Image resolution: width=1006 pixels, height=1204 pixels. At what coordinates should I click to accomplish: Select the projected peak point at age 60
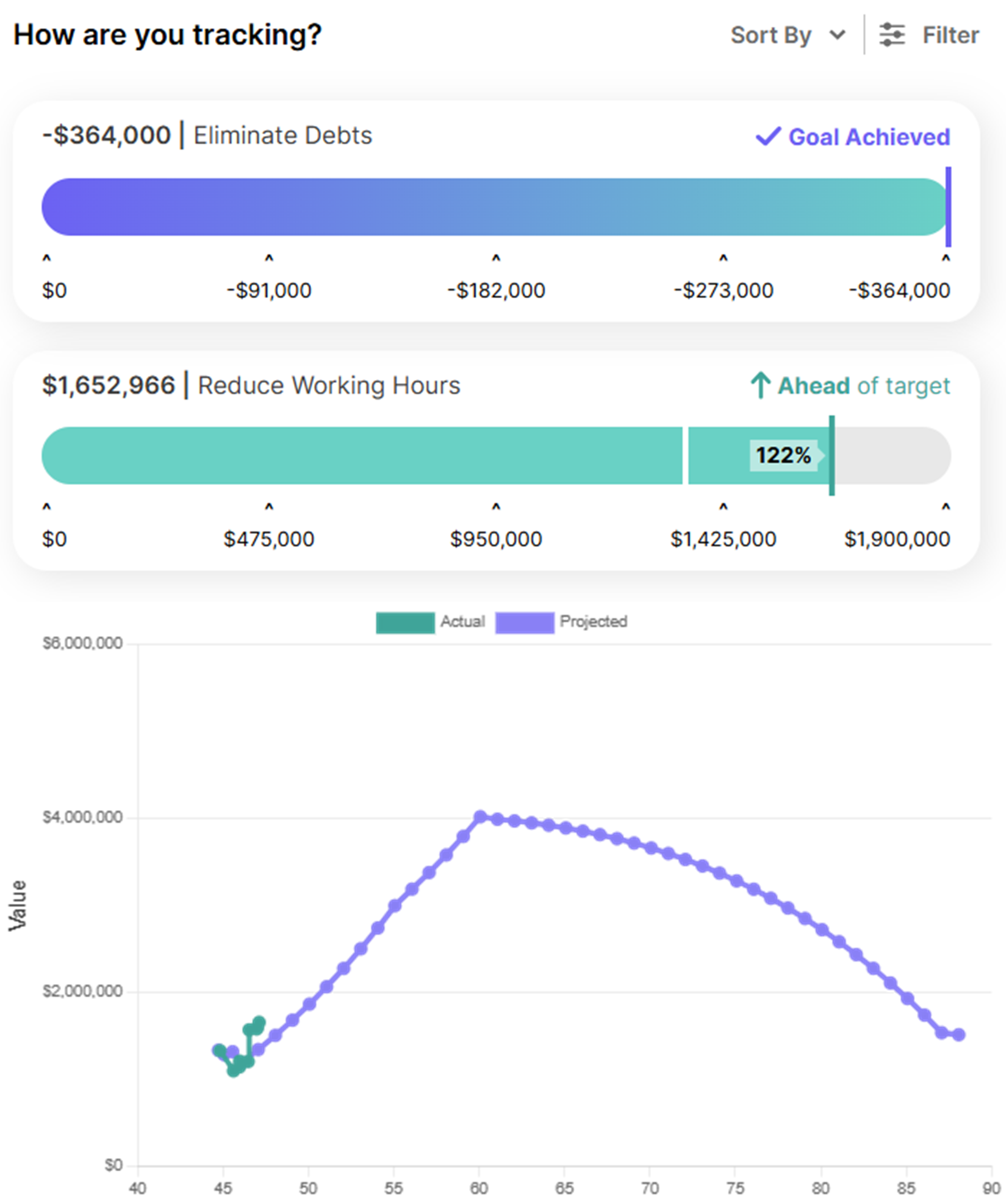480,816
